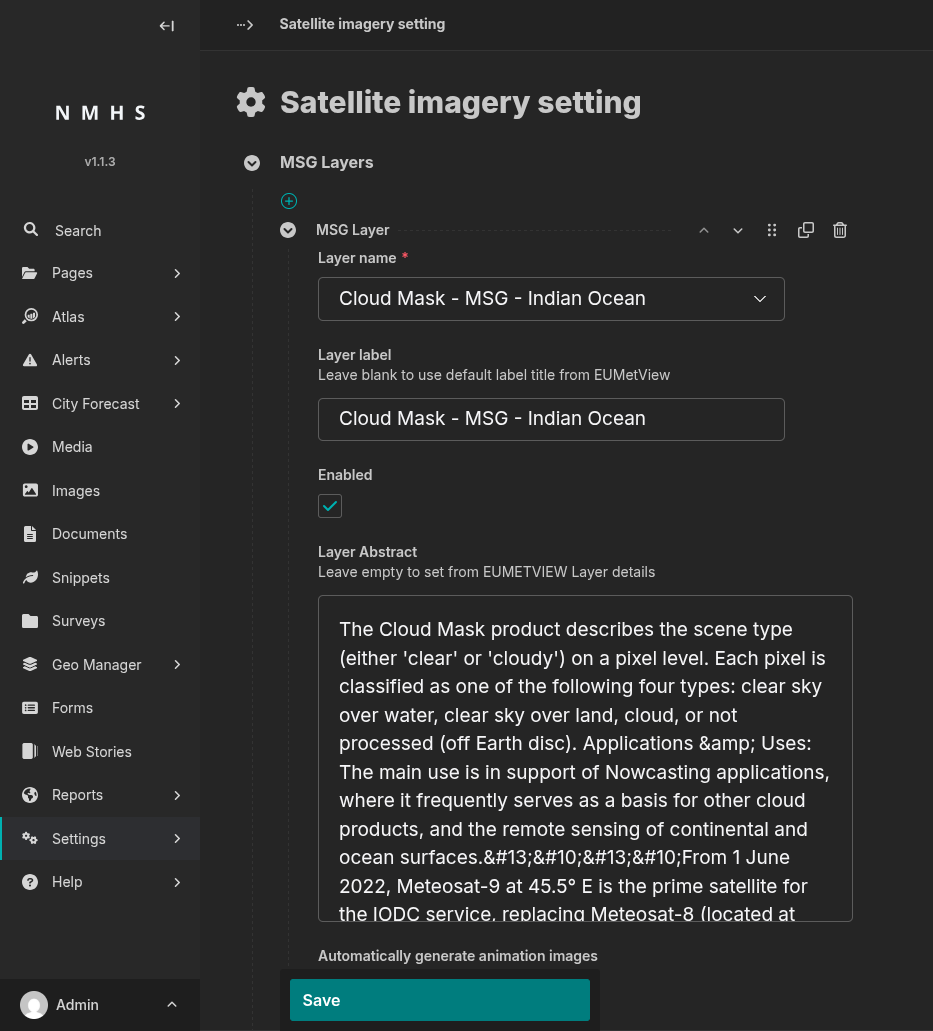Image resolution: width=933 pixels, height=1031 pixels.
Task: Collapse the MSG Layers section
Action: [252, 162]
